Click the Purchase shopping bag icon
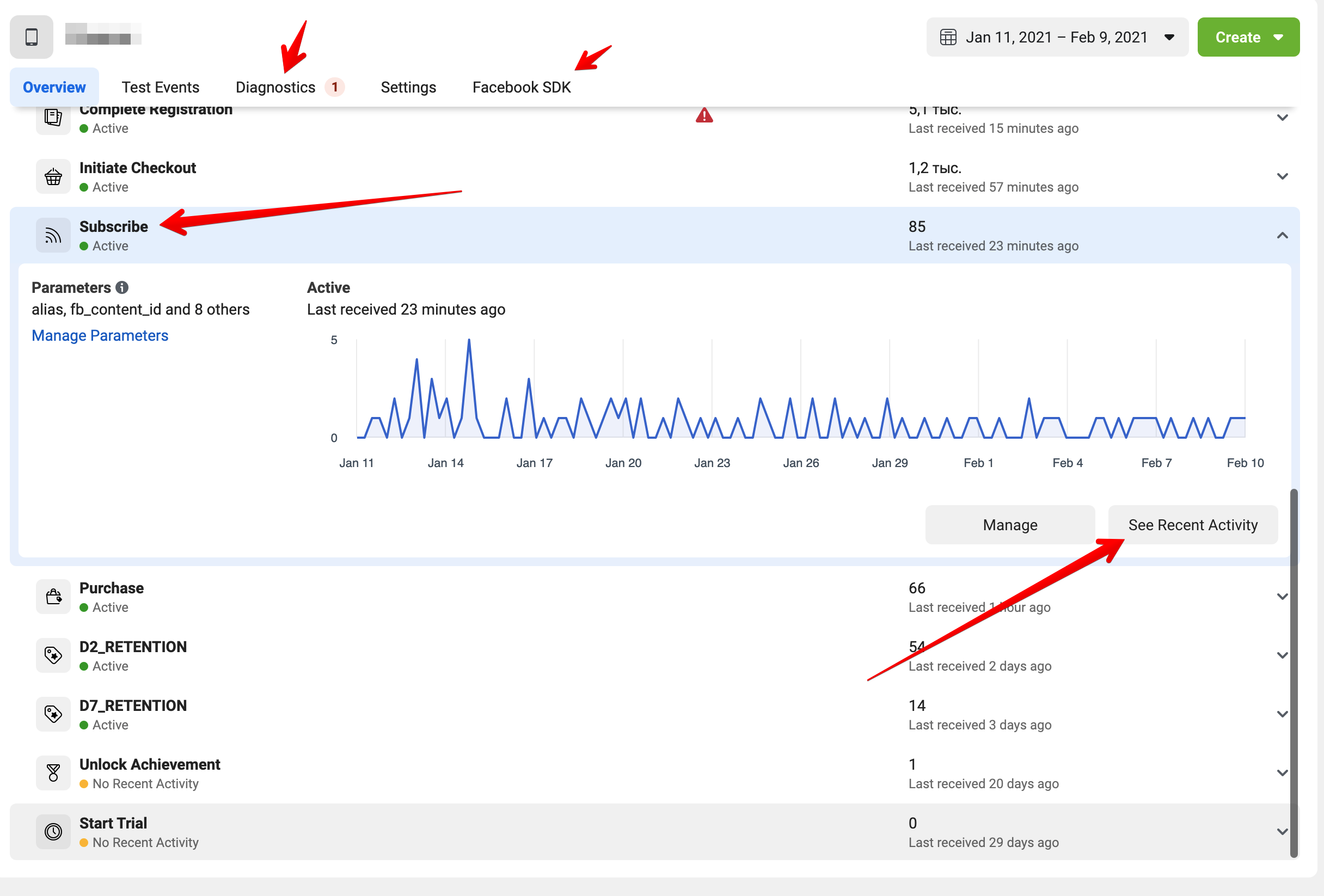1324x896 pixels. 53,597
